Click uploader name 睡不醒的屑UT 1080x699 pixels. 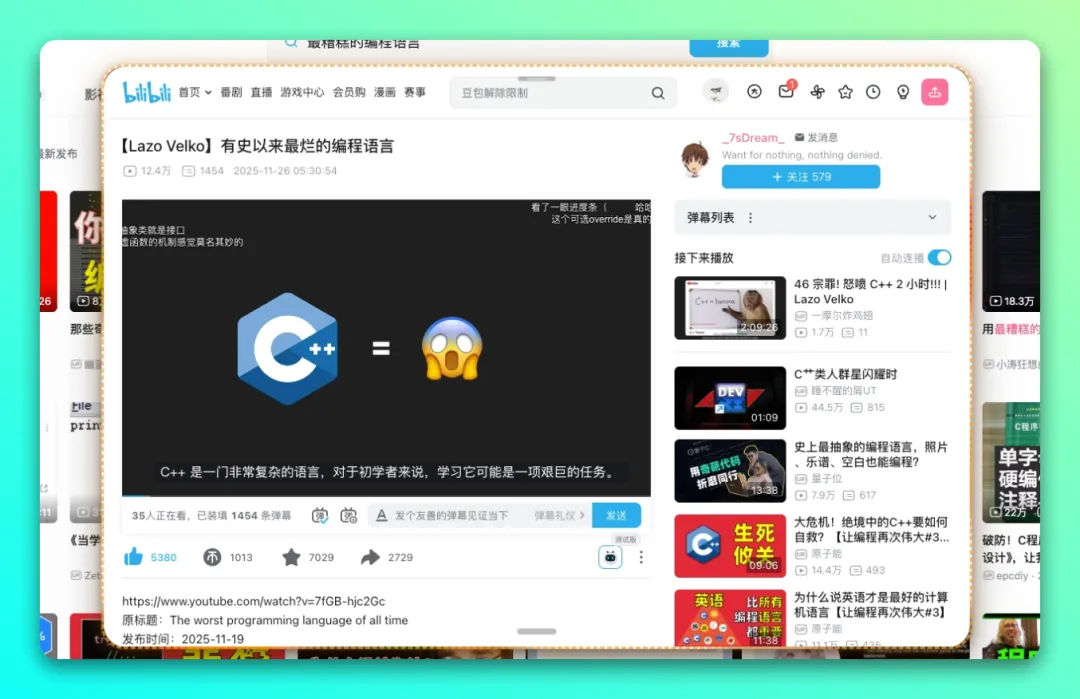(844, 390)
